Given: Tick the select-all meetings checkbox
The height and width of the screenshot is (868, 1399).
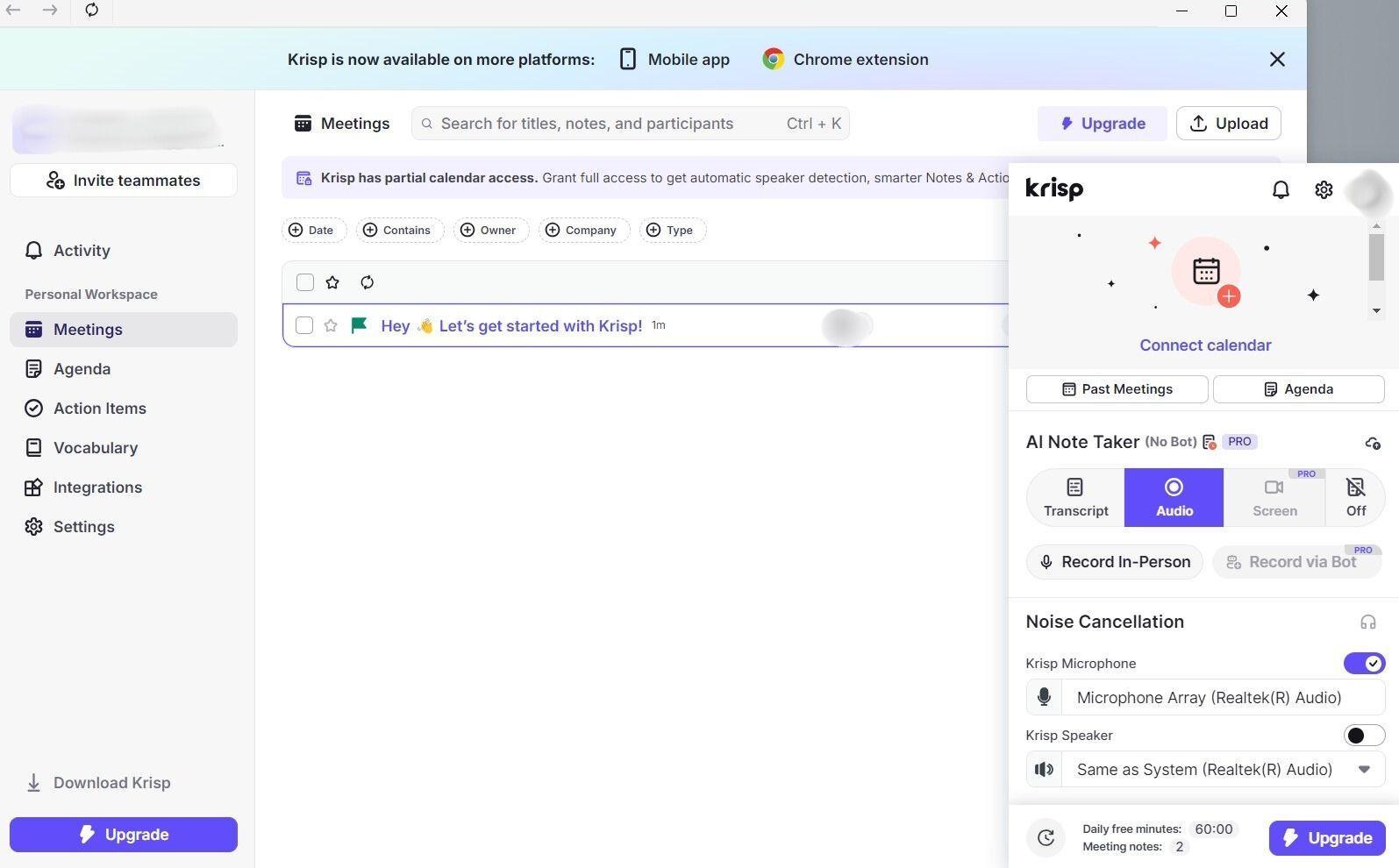Looking at the screenshot, I should coord(305,282).
